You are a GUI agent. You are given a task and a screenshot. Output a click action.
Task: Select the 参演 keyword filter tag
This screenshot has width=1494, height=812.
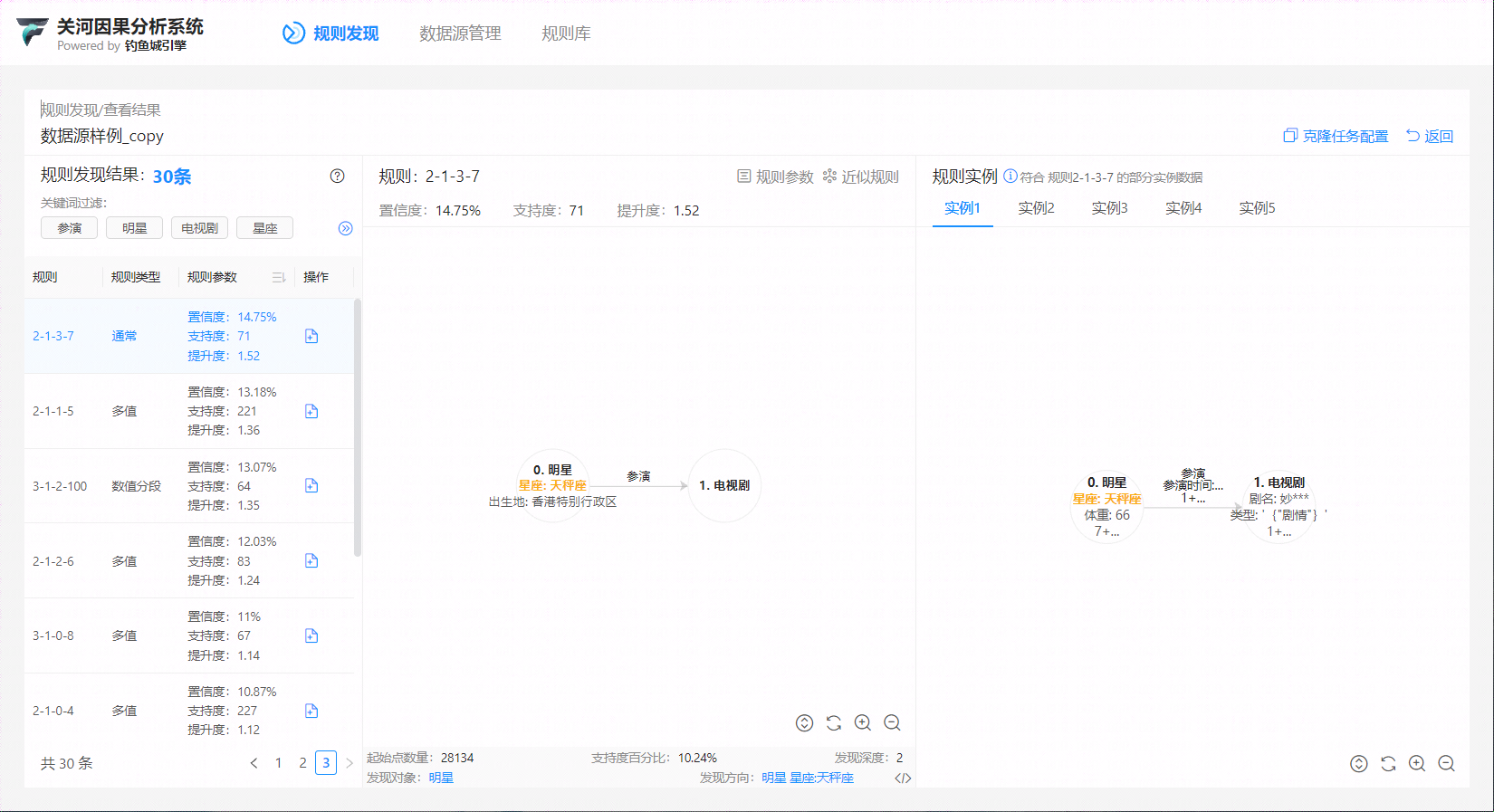69,228
